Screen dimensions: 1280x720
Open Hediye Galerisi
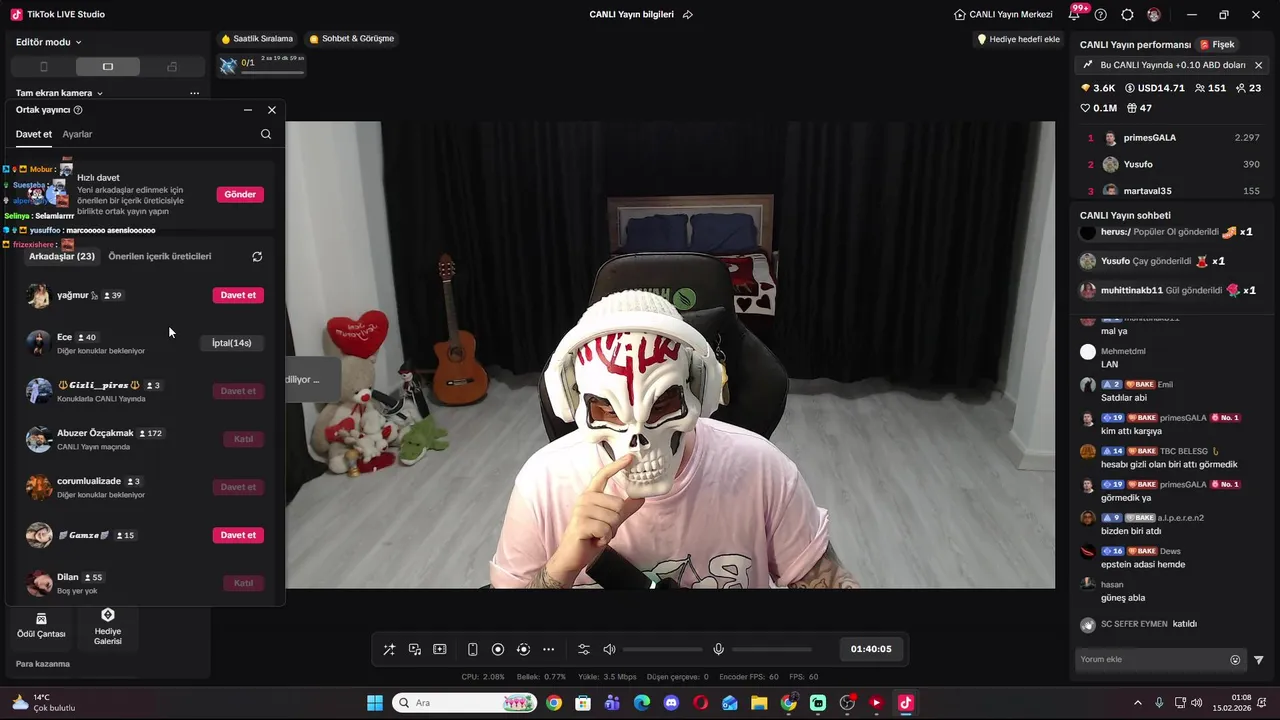click(108, 627)
